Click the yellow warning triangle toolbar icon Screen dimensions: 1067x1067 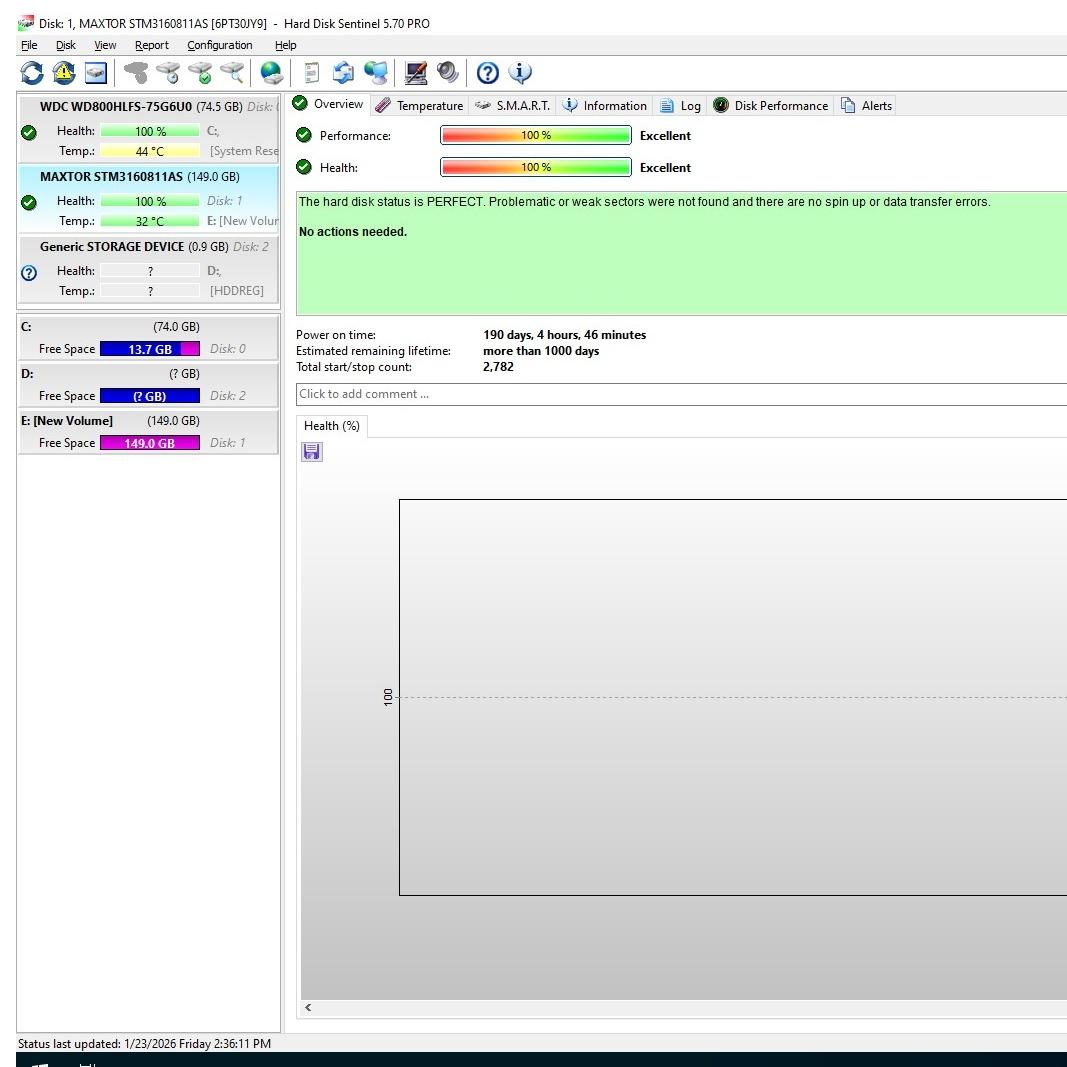click(64, 72)
